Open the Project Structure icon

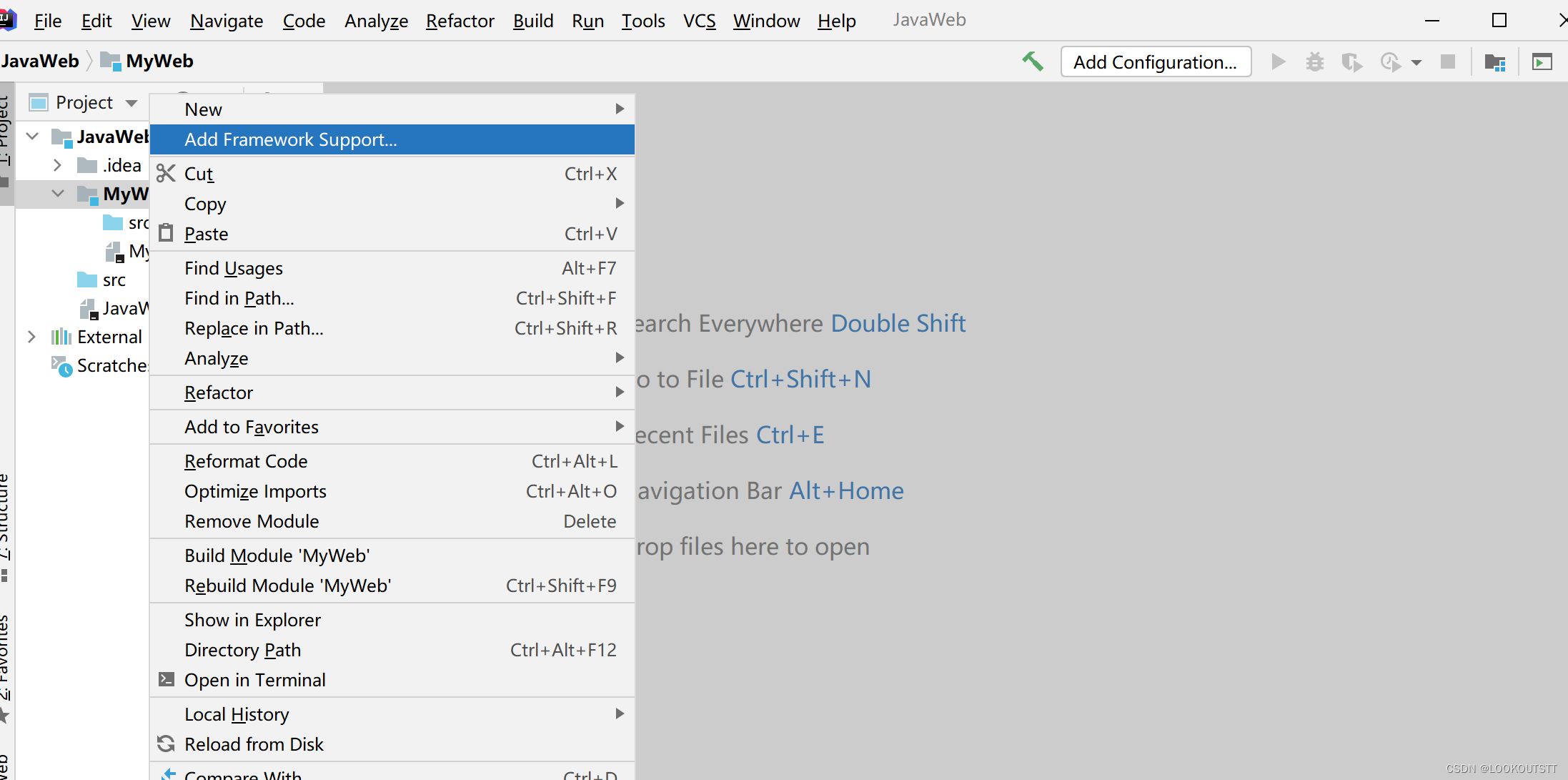(1495, 62)
